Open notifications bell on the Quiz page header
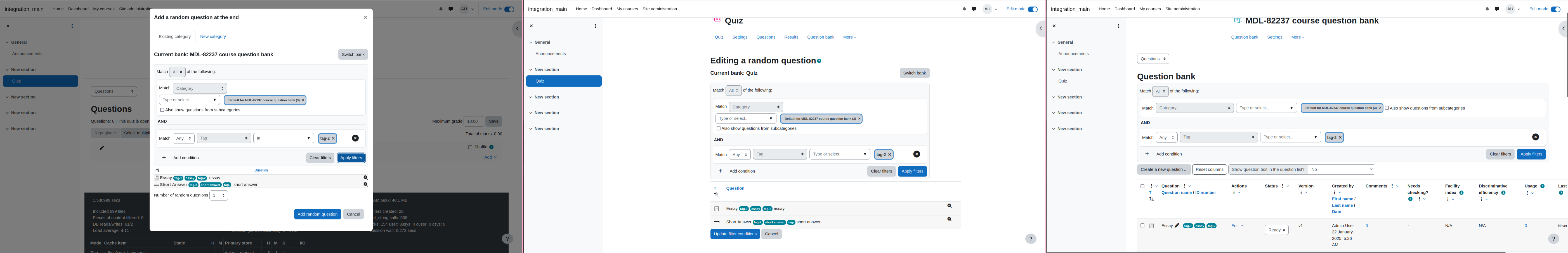 tap(964, 9)
